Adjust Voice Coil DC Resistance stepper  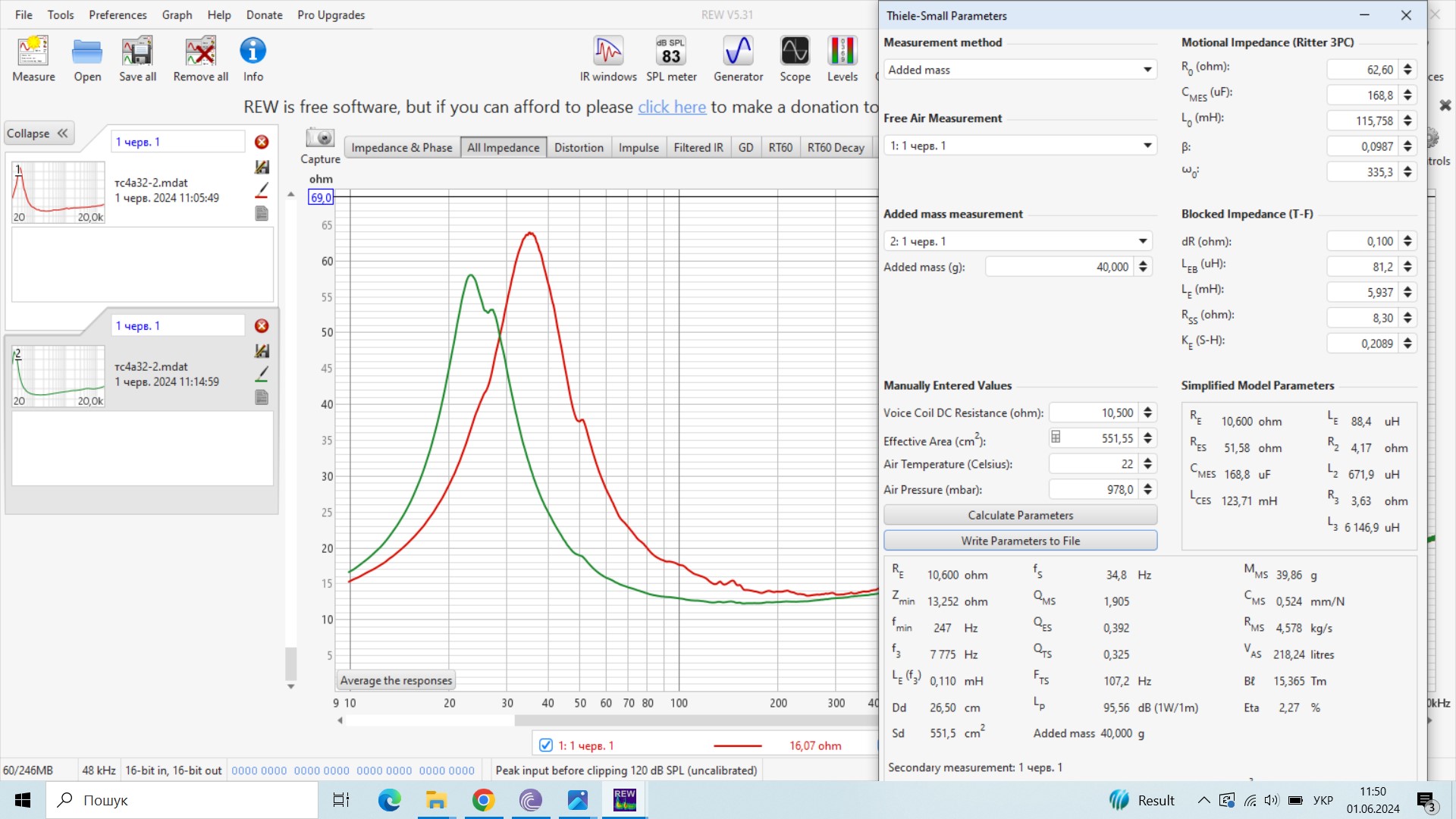[1147, 413]
